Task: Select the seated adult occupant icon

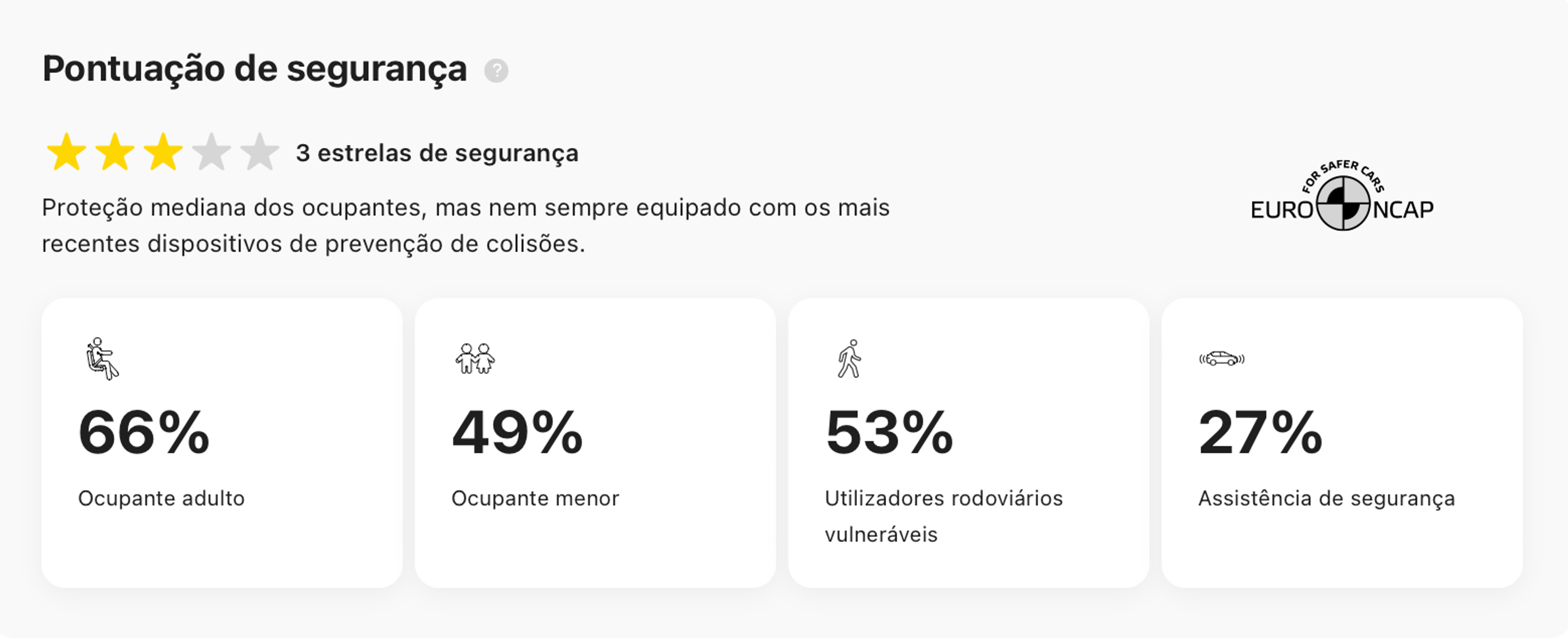Action: (x=102, y=359)
